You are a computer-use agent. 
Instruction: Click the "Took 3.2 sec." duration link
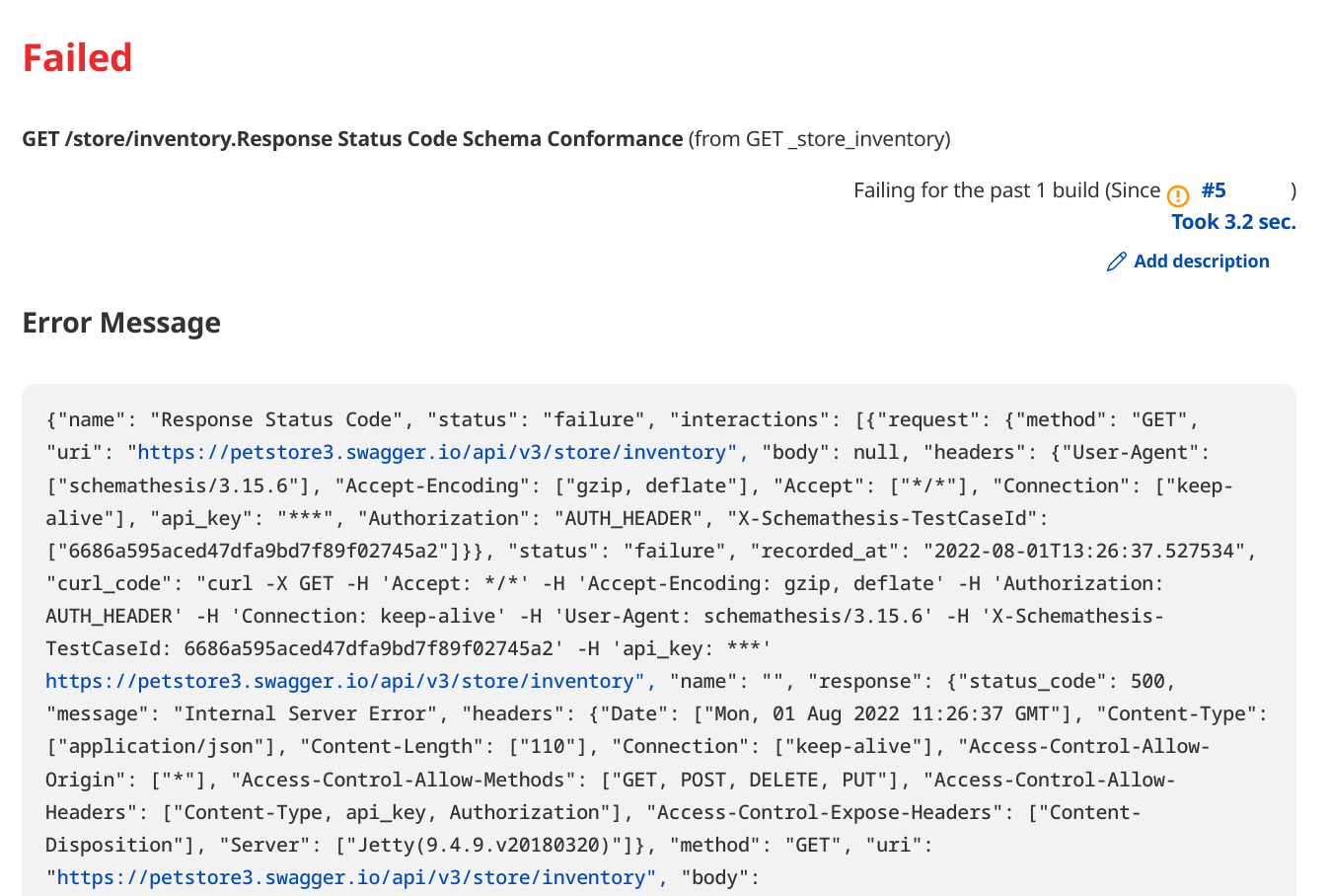(x=1233, y=221)
